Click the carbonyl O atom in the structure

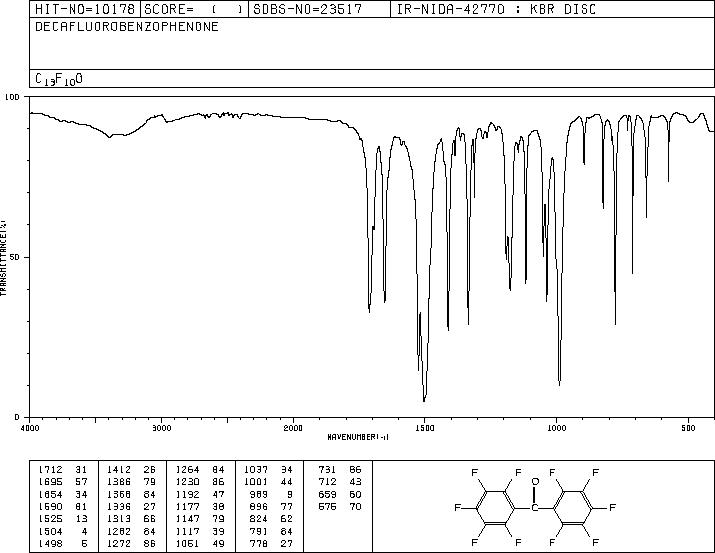pos(535,481)
